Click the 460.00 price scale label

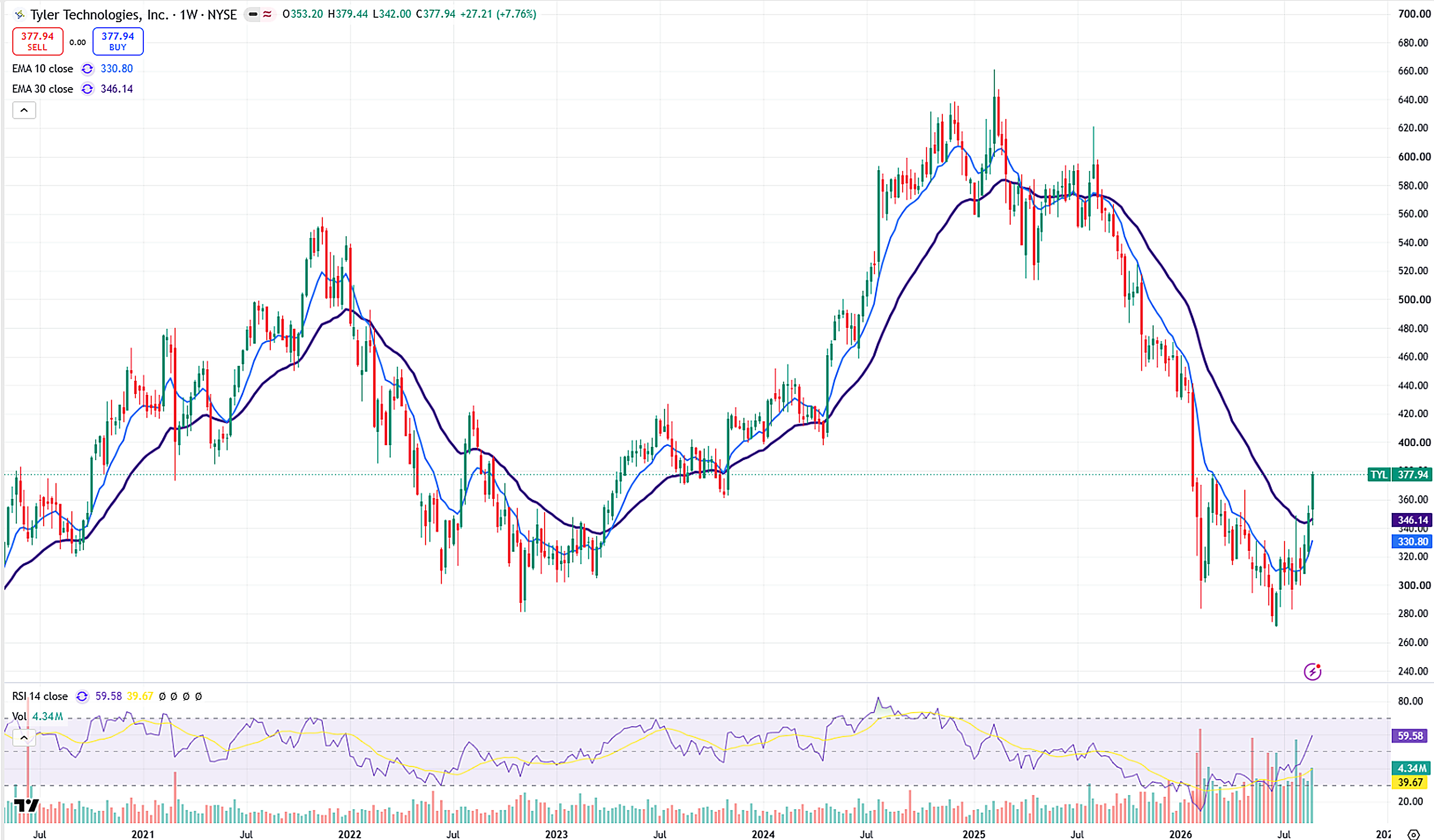click(x=1413, y=356)
